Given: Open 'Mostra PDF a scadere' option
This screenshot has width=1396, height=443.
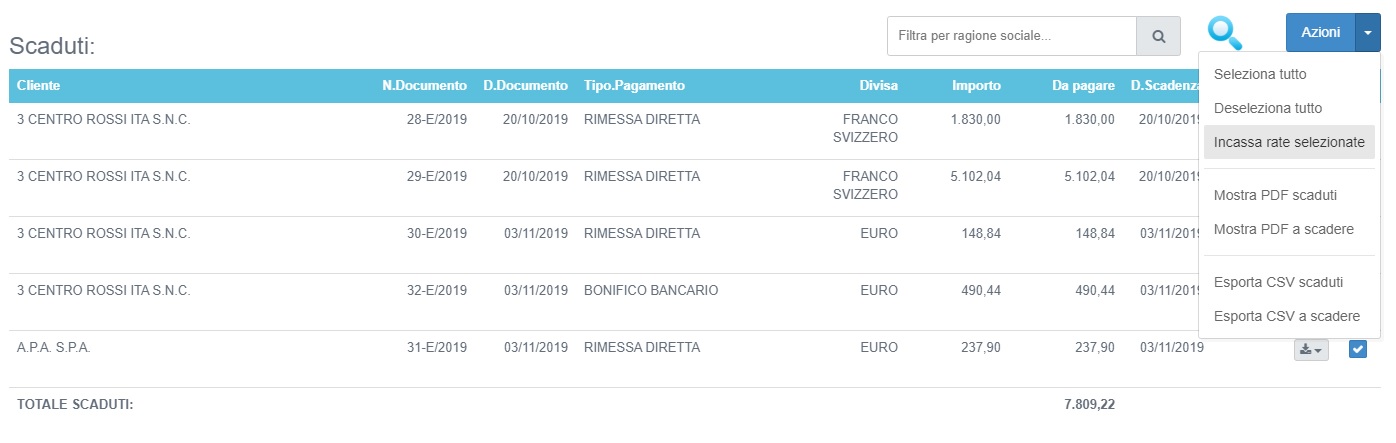Looking at the screenshot, I should (x=1283, y=229).
